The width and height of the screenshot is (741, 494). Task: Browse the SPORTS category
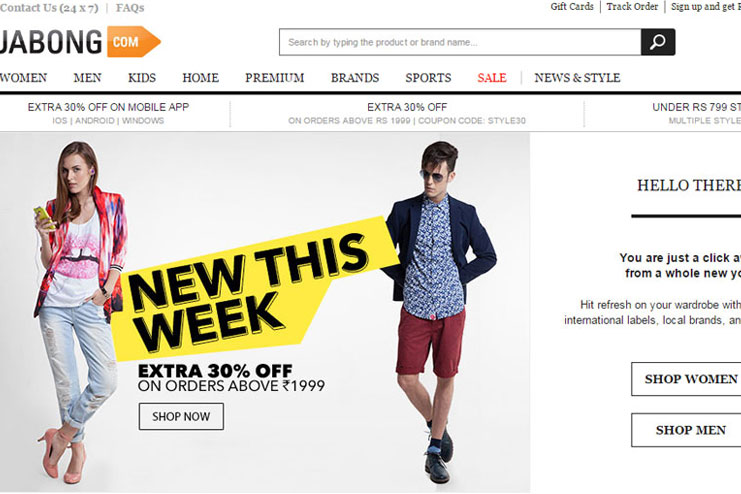tap(428, 78)
